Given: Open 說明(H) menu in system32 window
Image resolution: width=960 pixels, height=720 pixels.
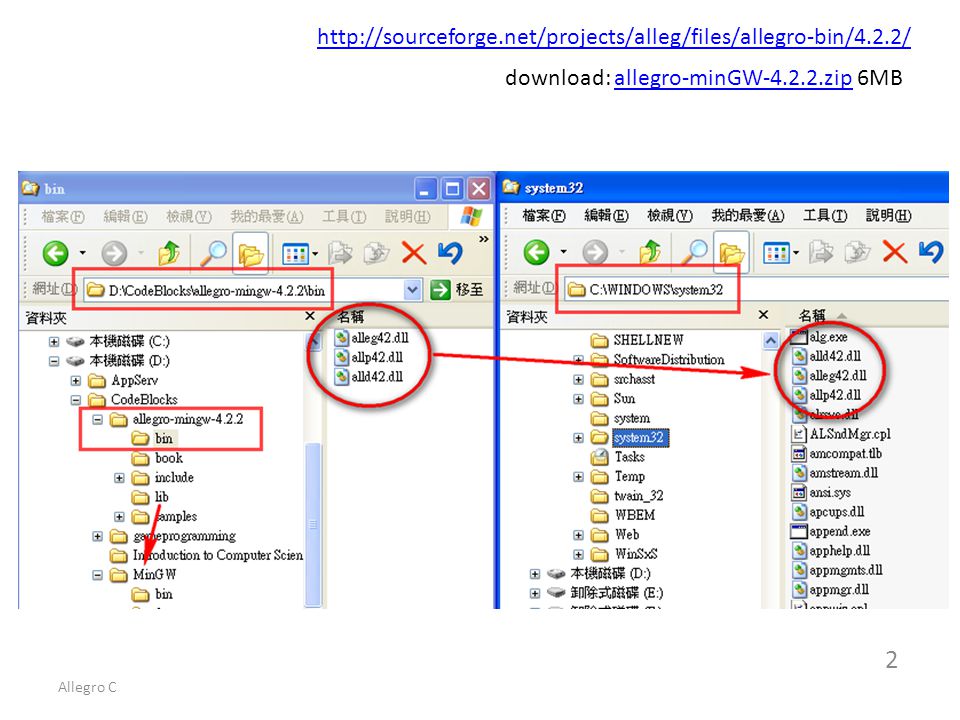Looking at the screenshot, I should 888,216.
